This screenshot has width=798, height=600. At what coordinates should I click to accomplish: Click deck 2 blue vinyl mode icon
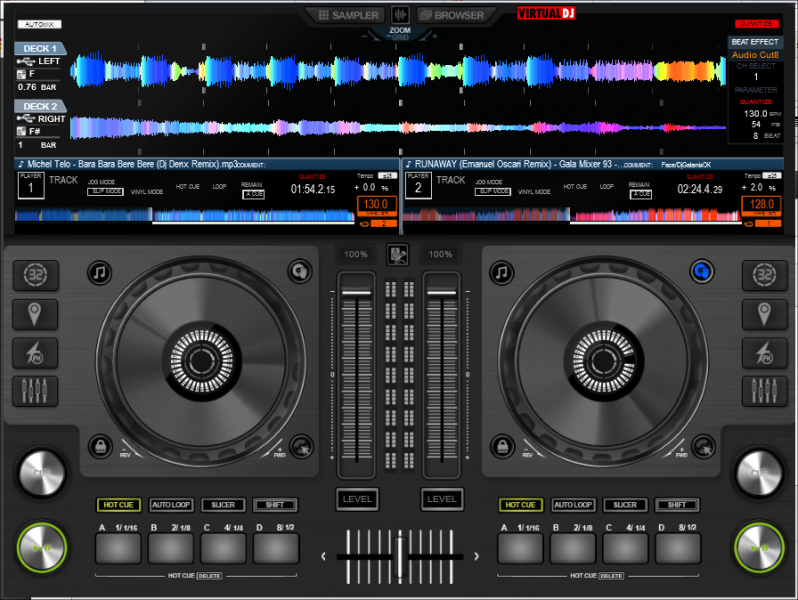tap(702, 271)
